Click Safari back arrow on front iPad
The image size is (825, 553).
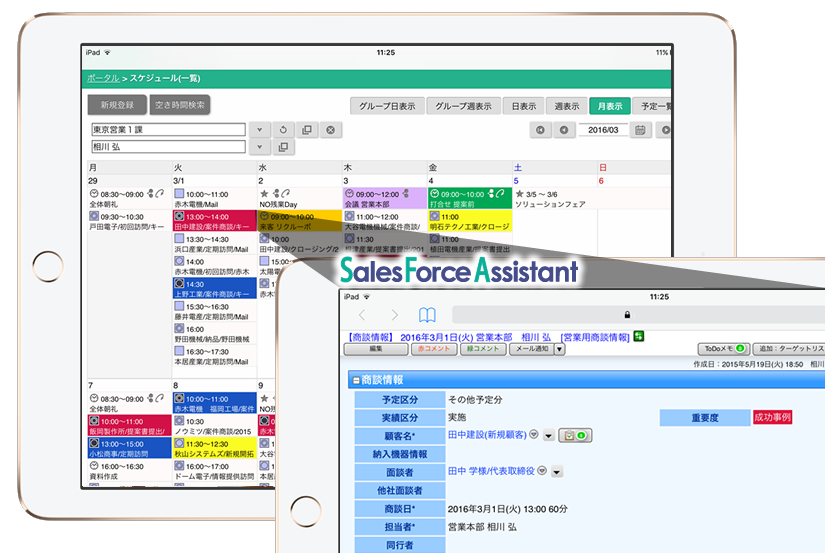(x=362, y=315)
